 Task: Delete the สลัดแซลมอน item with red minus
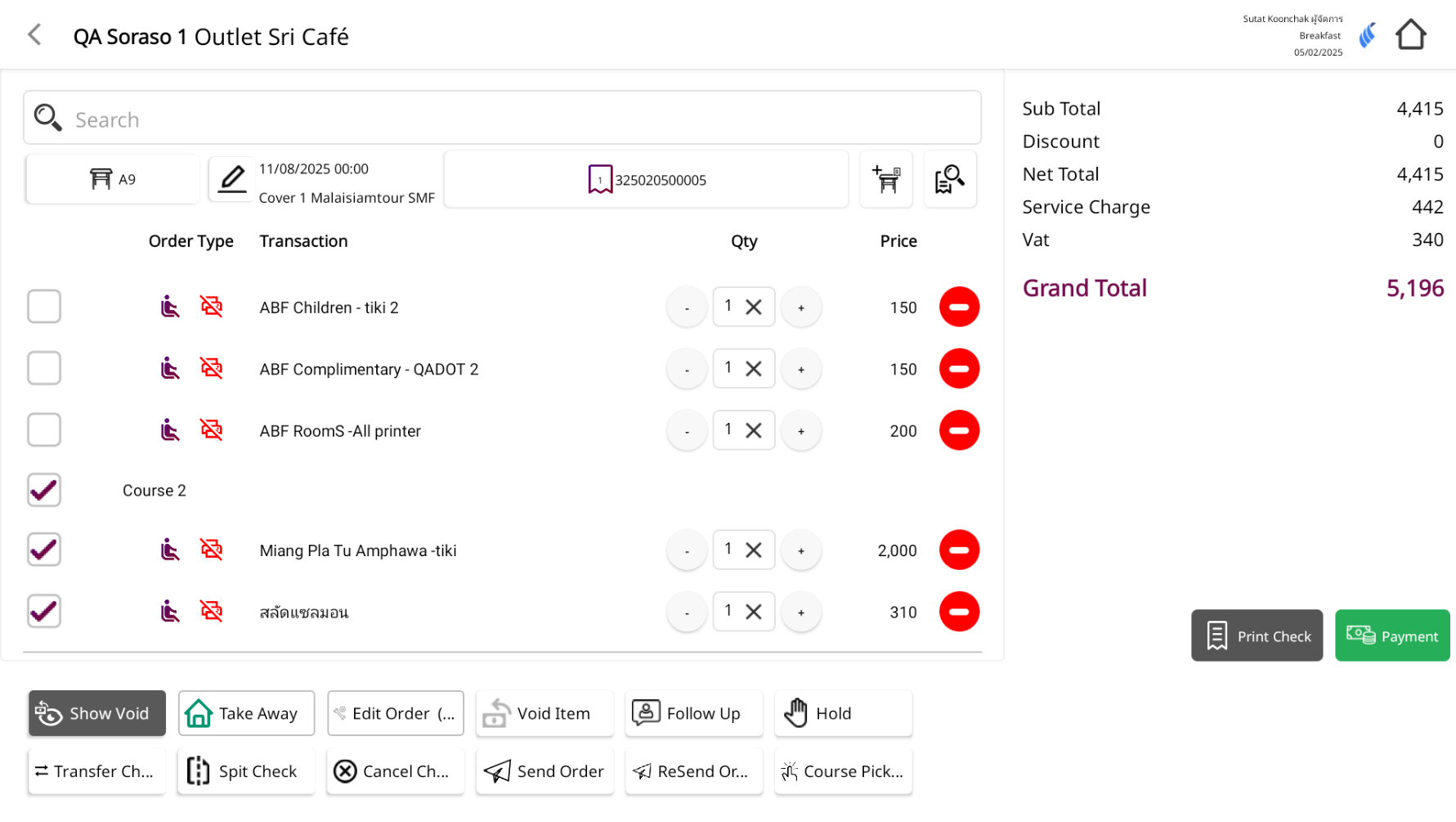pyautogui.click(x=959, y=612)
